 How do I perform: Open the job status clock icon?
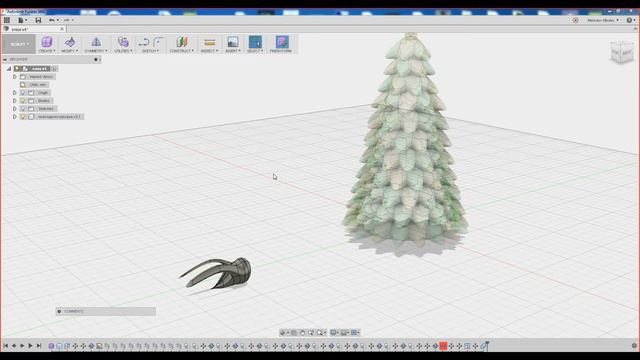pos(576,20)
